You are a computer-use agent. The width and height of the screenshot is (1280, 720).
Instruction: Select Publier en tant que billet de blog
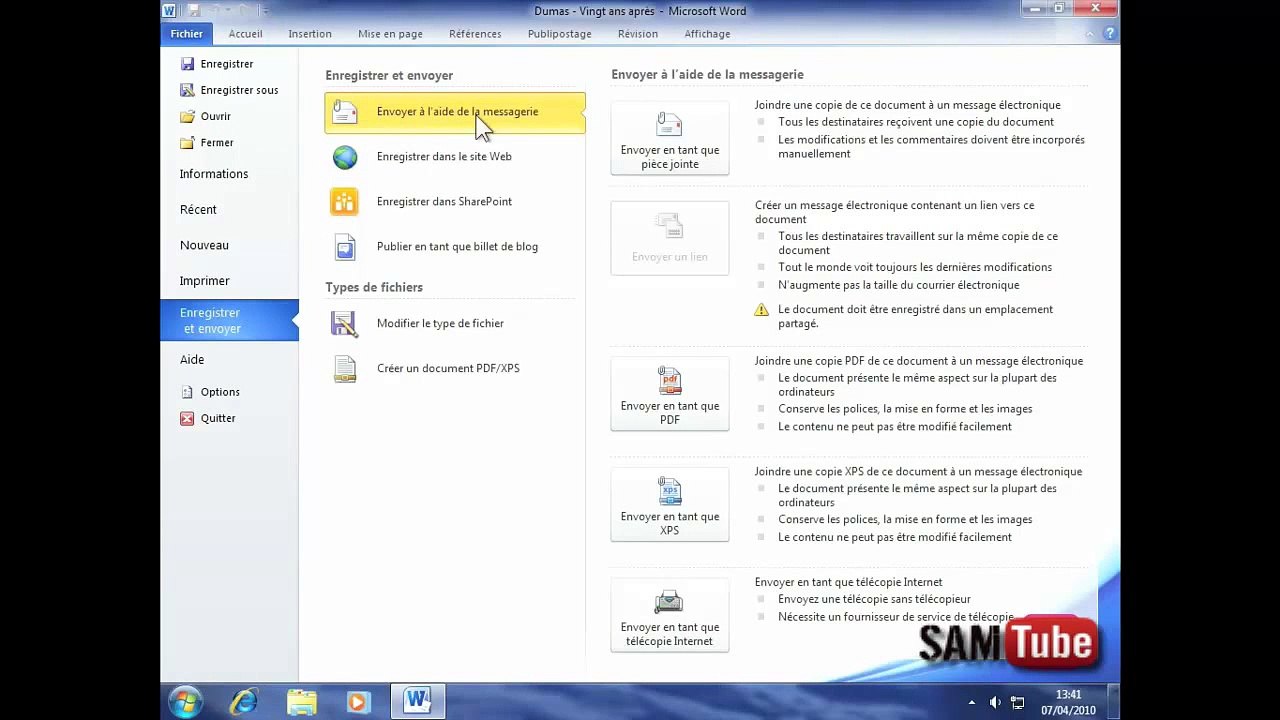[x=455, y=247]
